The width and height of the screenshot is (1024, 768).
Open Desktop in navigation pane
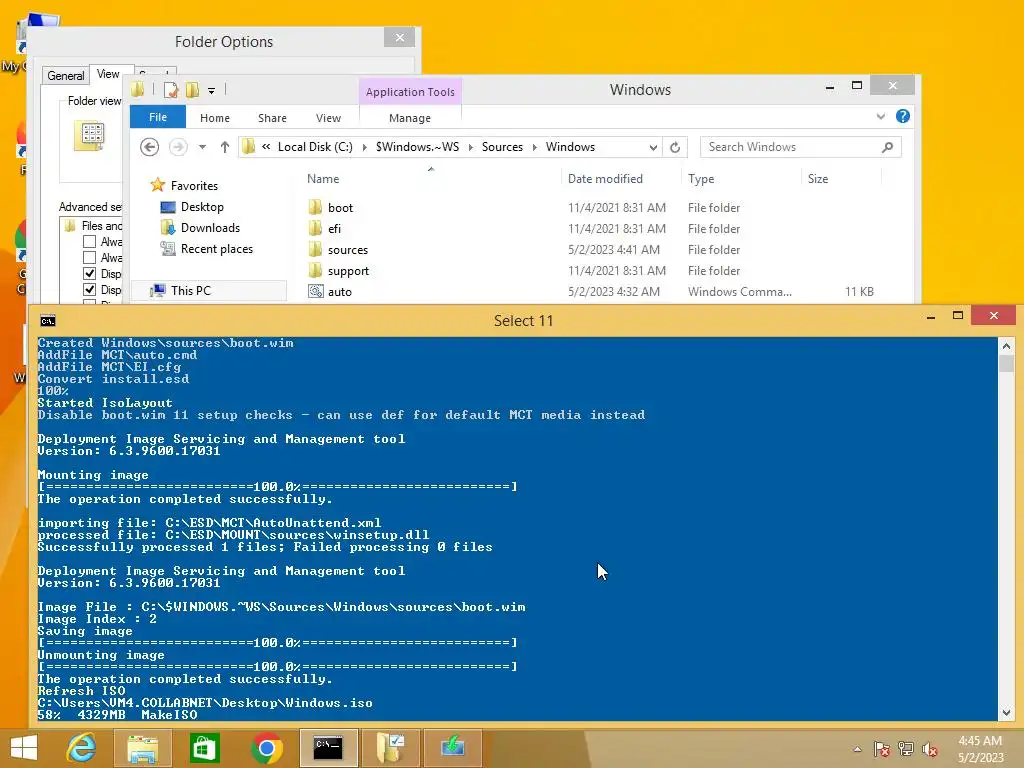[202, 207]
